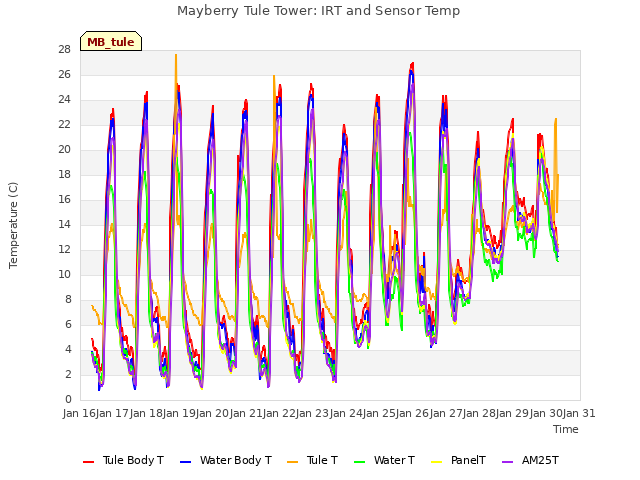Click purple AM25T legend swatch
640x480 pixels.
pos(507,462)
